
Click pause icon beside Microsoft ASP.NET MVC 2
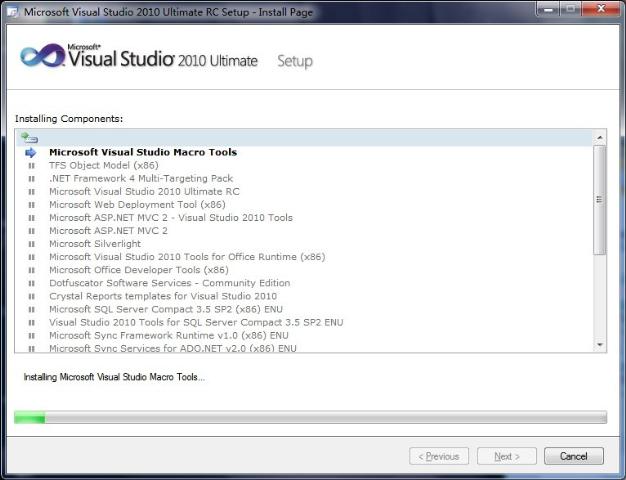coord(32,231)
